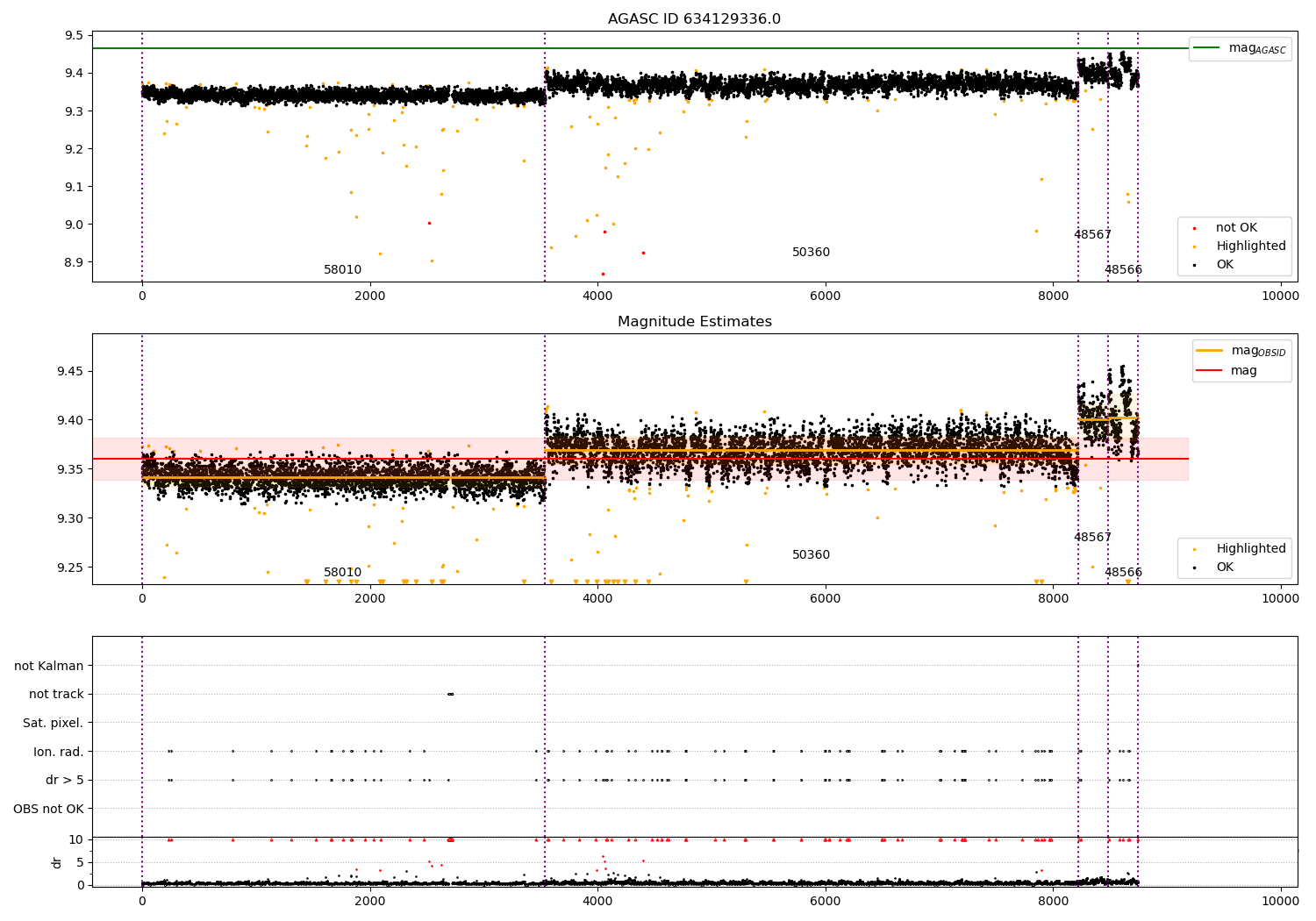Click the 2000 x-tick on top plot
1316x921 pixels.
click(370, 296)
